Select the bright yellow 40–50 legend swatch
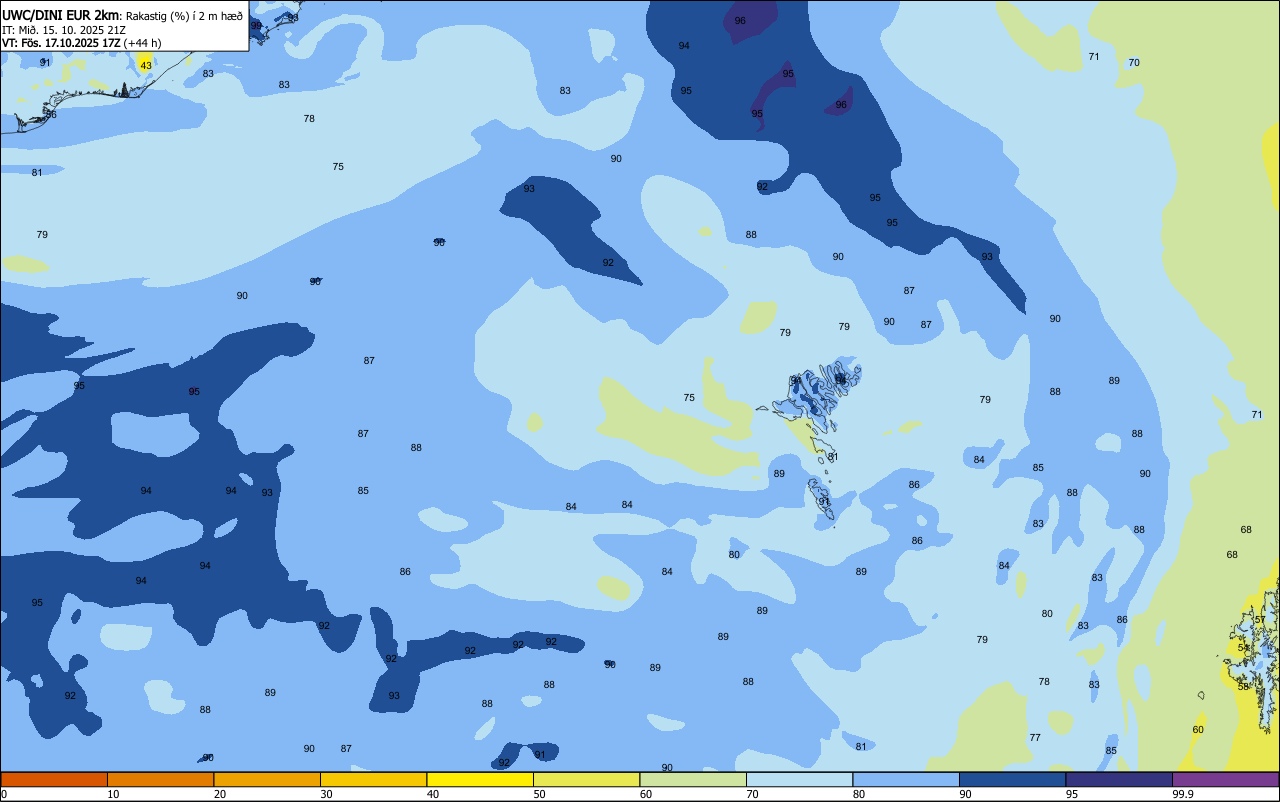The width and height of the screenshot is (1280, 802). coord(480,779)
